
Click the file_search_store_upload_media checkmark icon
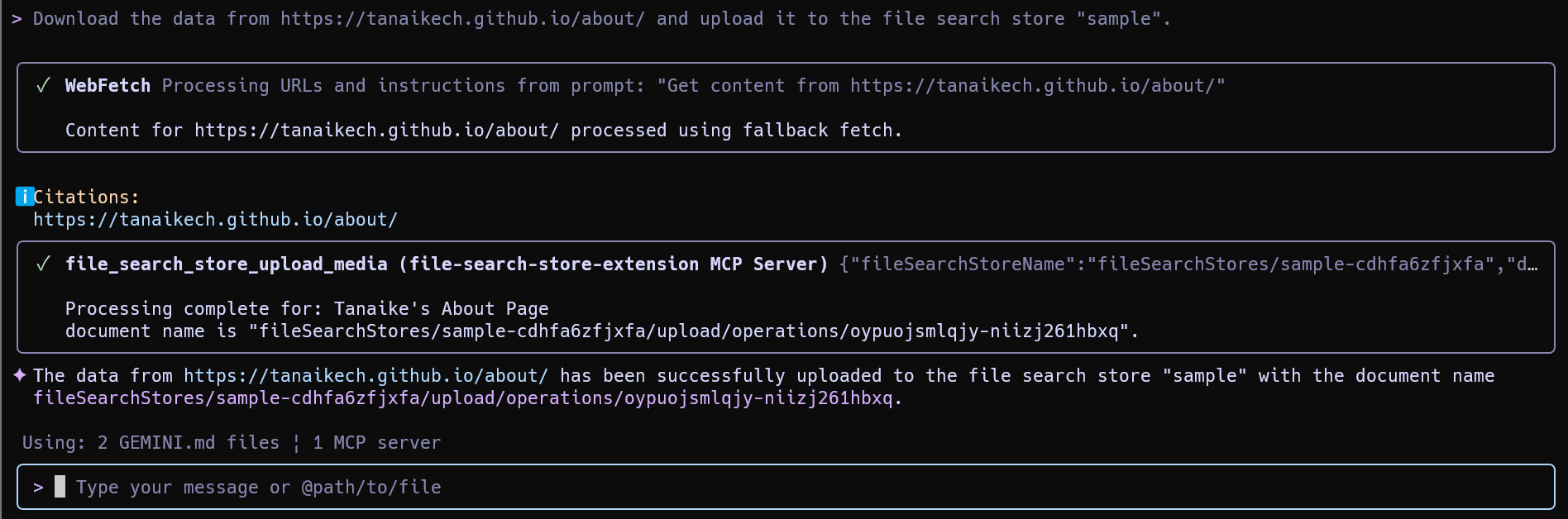pos(44,264)
